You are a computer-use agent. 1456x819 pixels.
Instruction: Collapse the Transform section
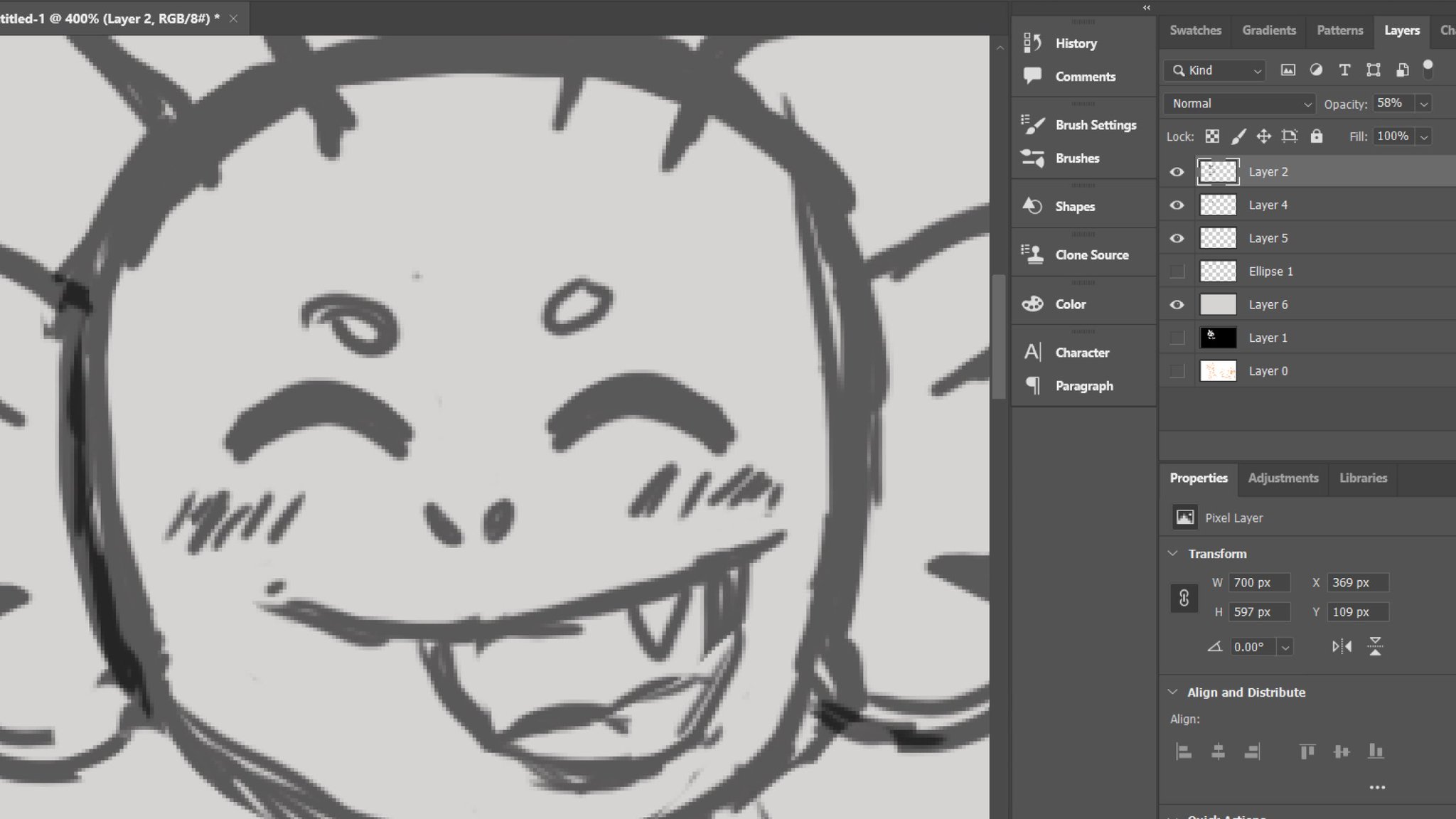(1173, 553)
